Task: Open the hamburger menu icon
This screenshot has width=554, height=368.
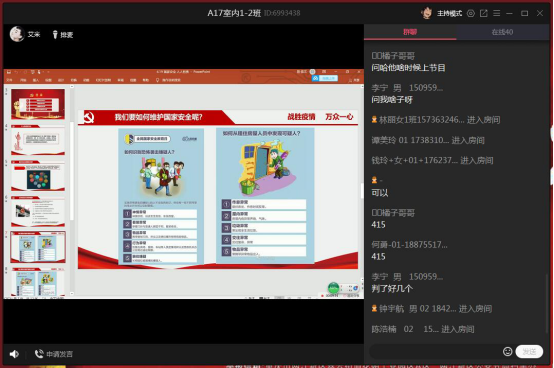Action: coord(496,13)
